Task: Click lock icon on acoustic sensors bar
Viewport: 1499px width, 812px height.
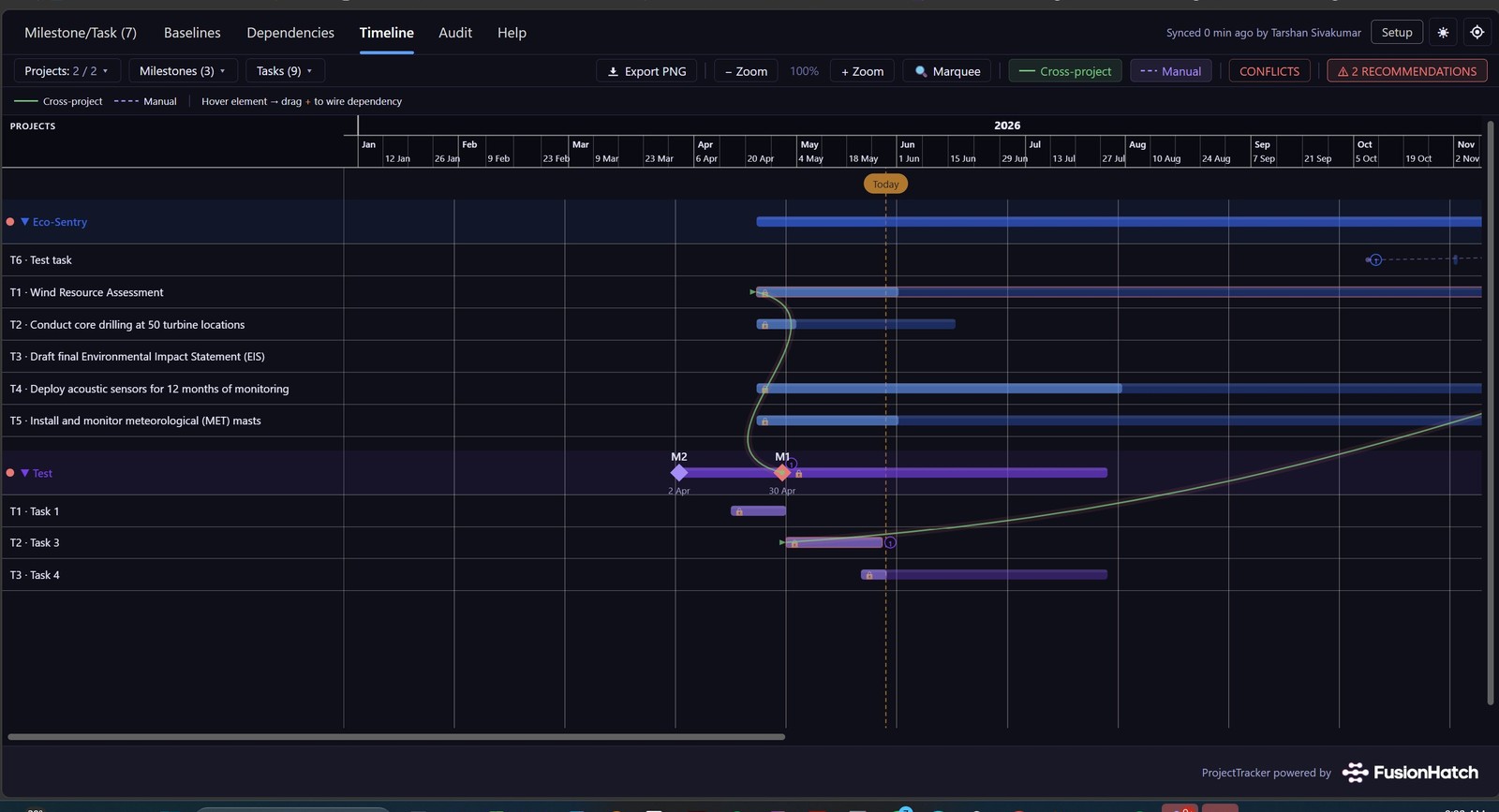Action: tap(764, 389)
